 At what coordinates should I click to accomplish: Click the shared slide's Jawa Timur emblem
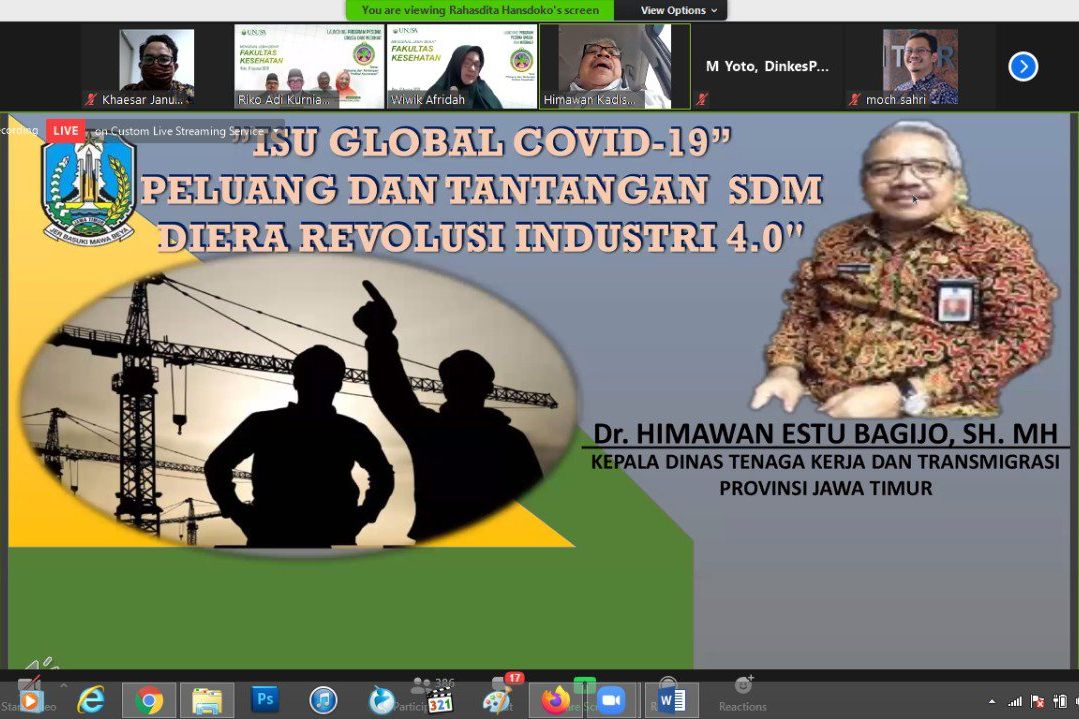pyautogui.click(x=87, y=189)
